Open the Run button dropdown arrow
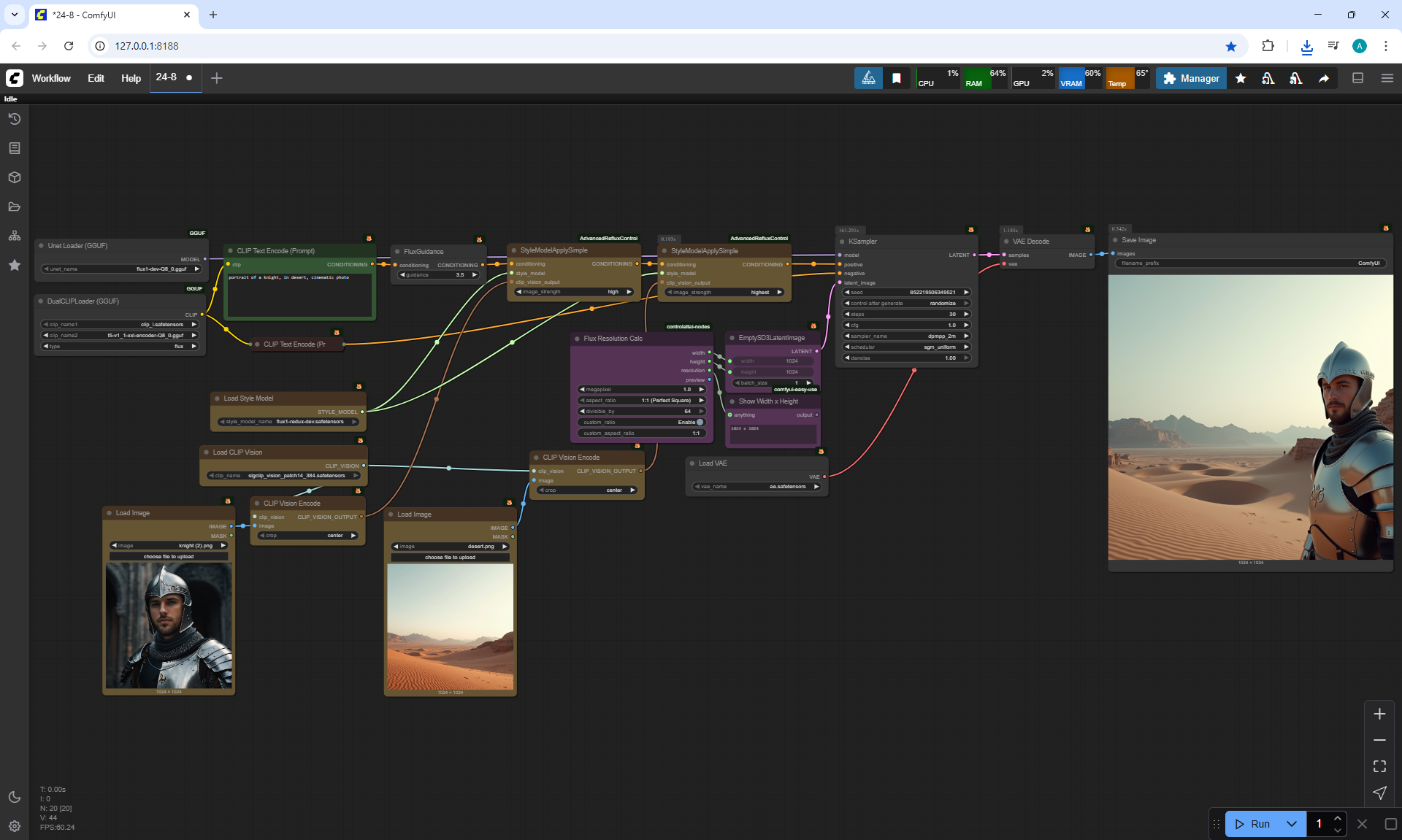The image size is (1402, 840). tap(1292, 824)
